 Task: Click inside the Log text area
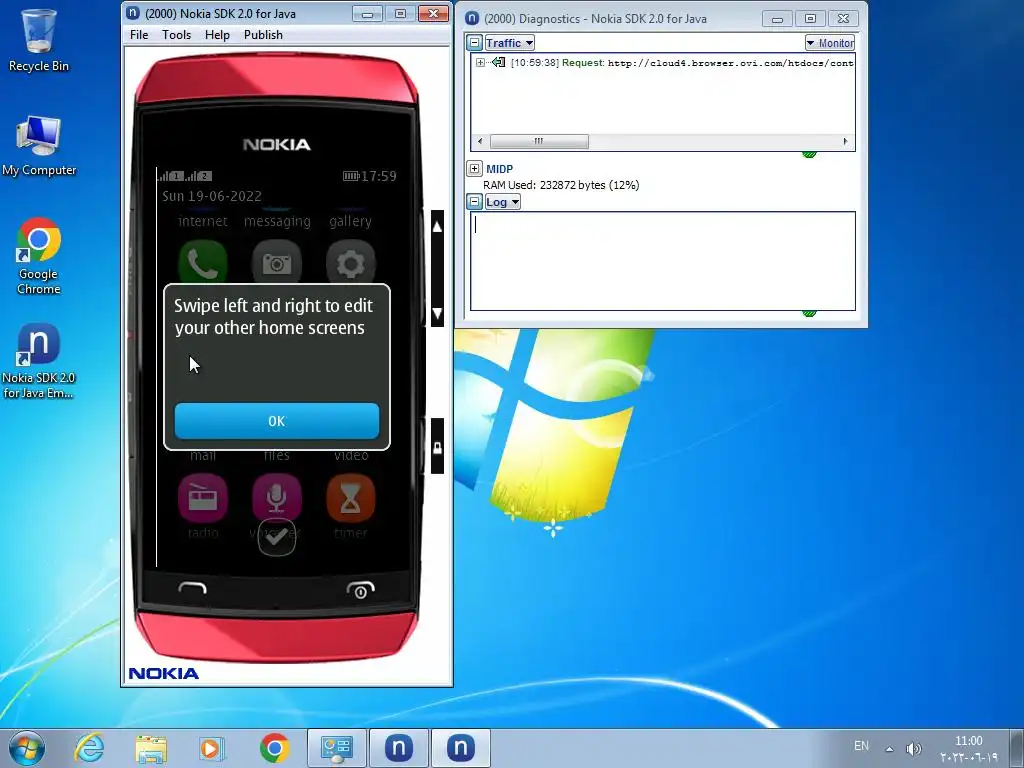[x=663, y=261]
